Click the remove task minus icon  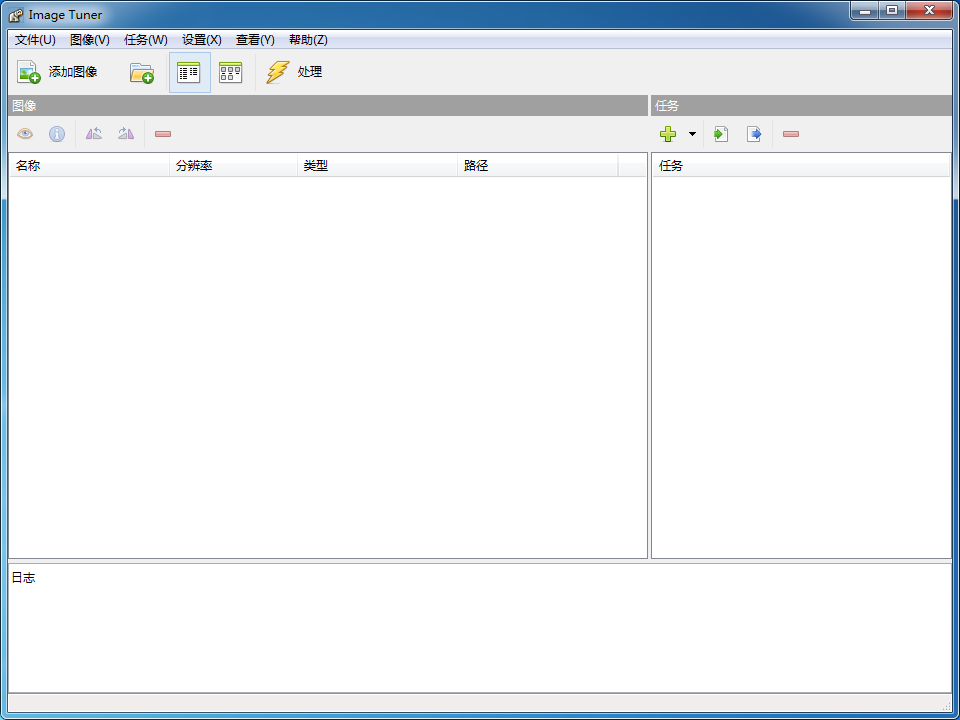coord(791,134)
